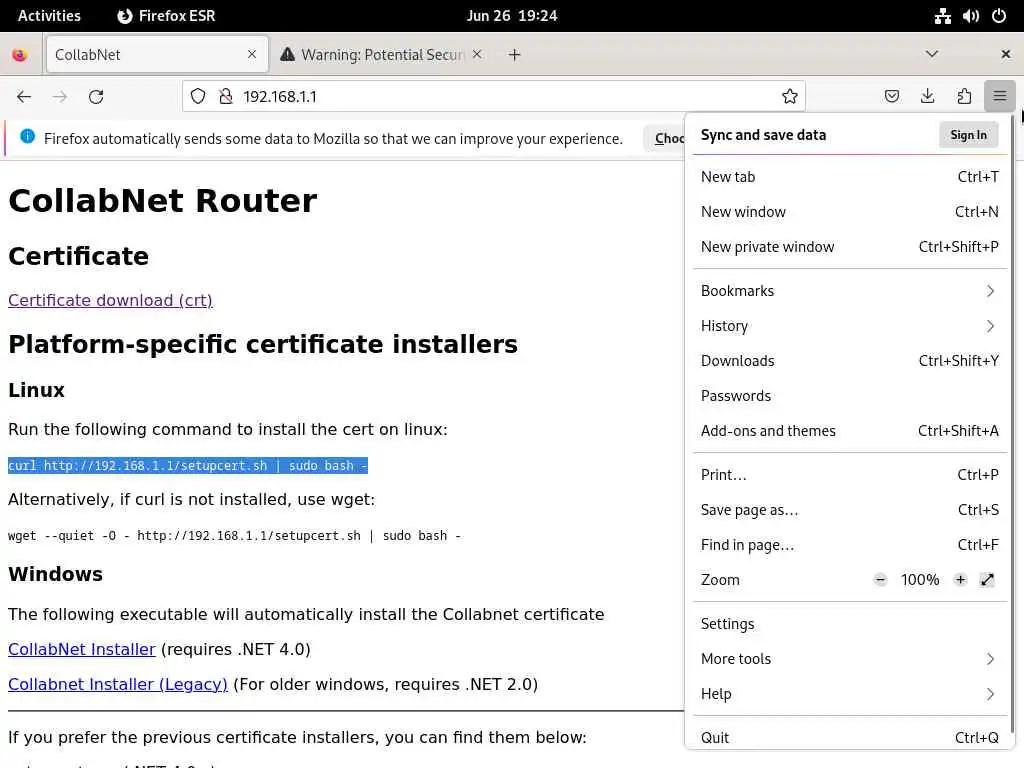Open network status icon in top bar
The image size is (1024, 768).
coord(942,16)
